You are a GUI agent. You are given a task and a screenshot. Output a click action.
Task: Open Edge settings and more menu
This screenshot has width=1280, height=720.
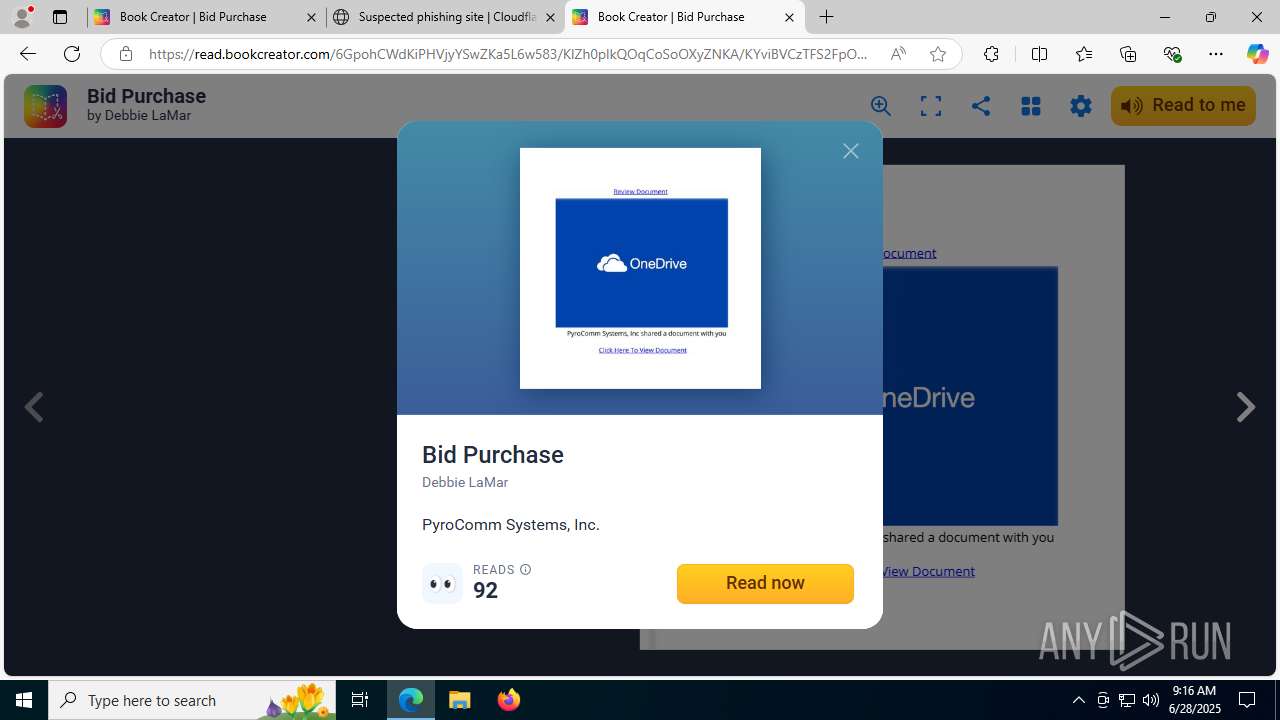point(1216,54)
